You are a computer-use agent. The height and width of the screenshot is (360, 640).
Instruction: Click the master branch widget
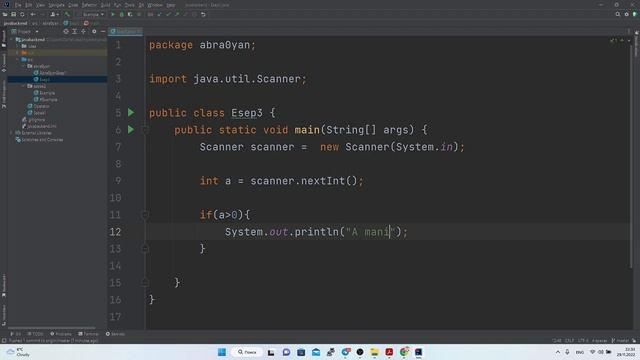[620, 340]
